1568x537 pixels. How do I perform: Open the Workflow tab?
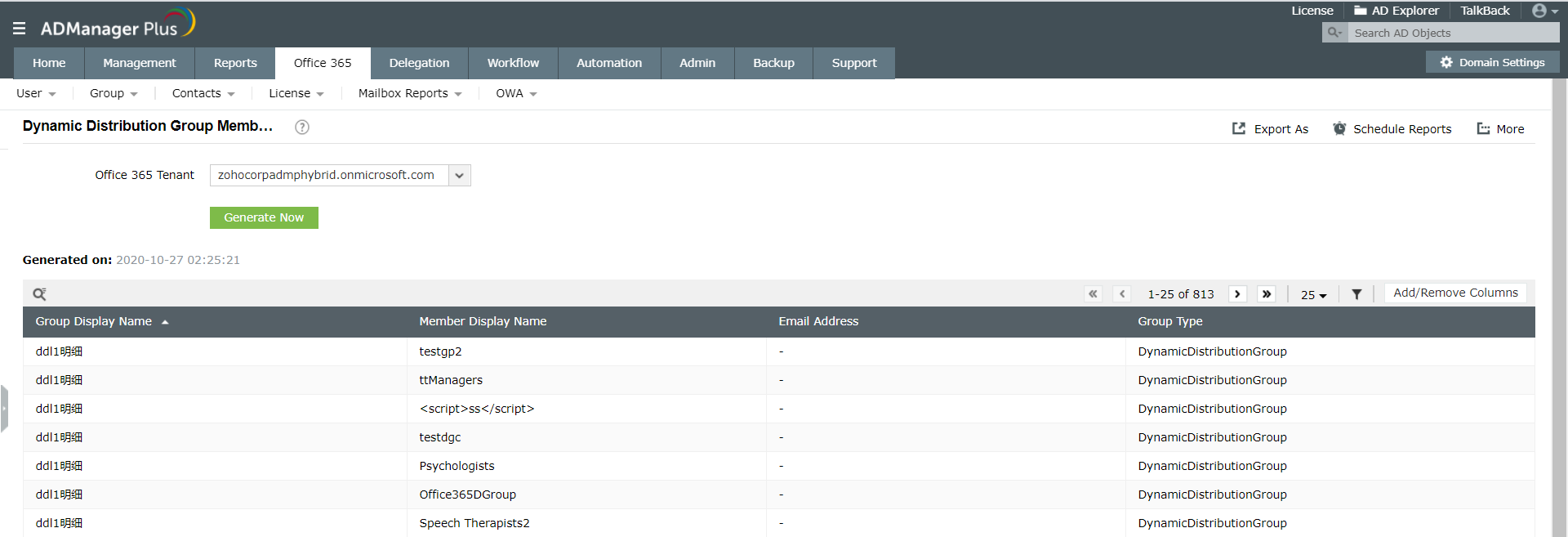(x=513, y=63)
